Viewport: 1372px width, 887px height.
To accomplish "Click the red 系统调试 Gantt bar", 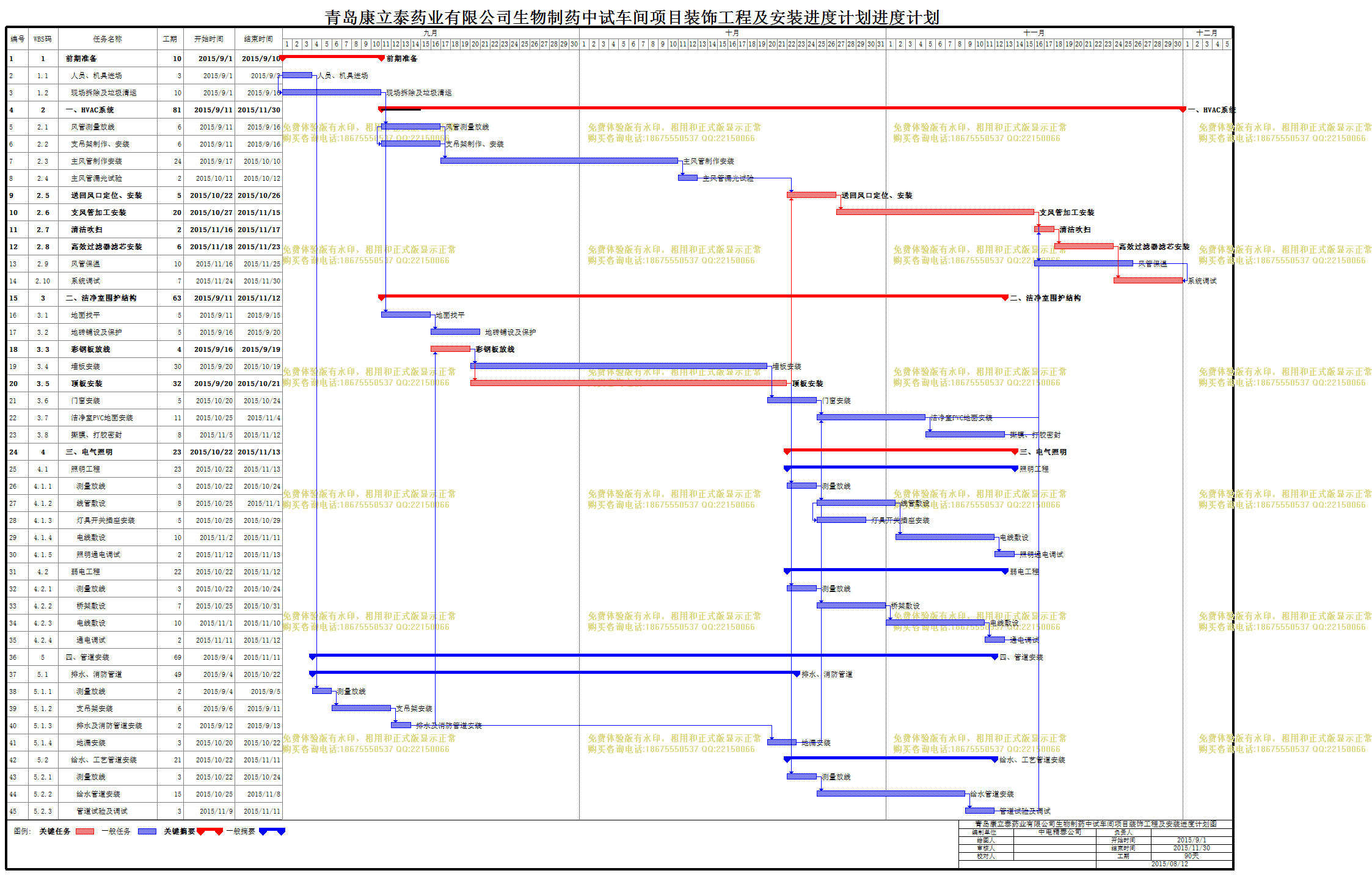I will click(x=1148, y=280).
